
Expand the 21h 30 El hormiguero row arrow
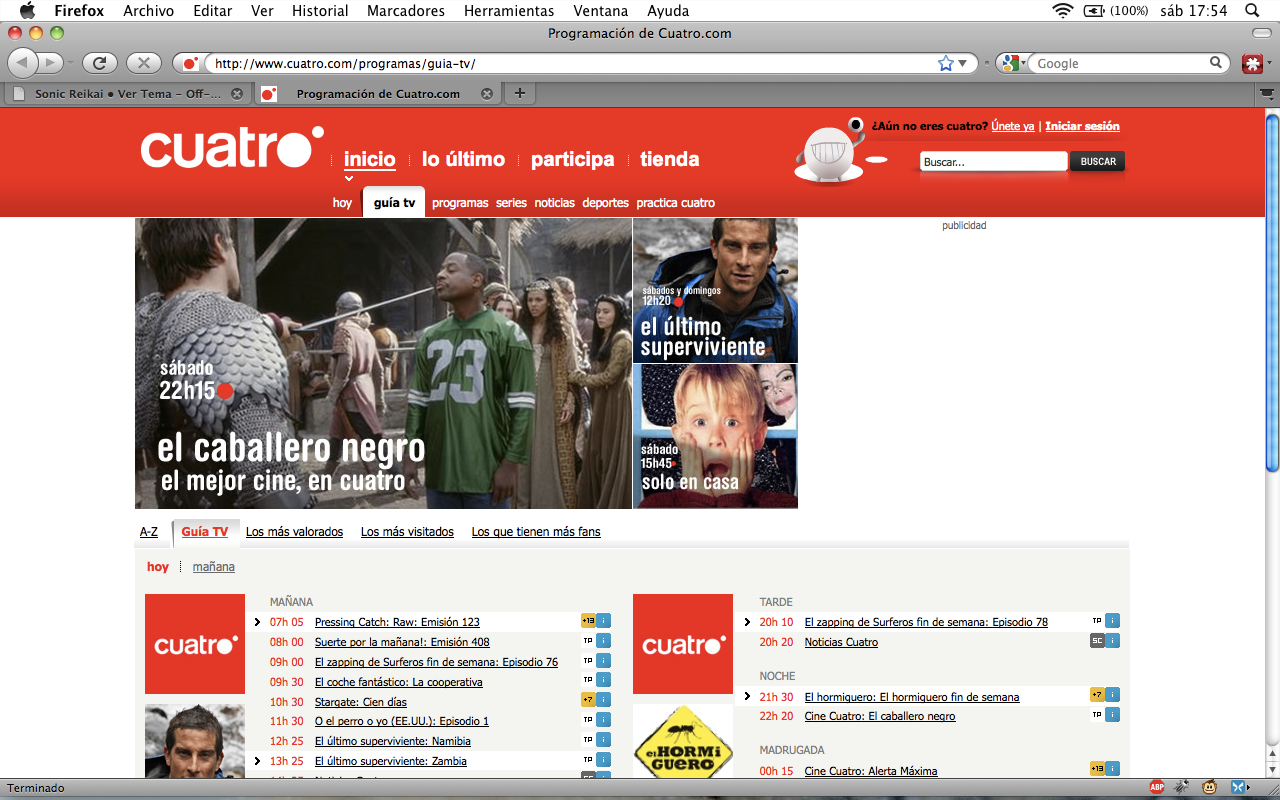coord(747,696)
